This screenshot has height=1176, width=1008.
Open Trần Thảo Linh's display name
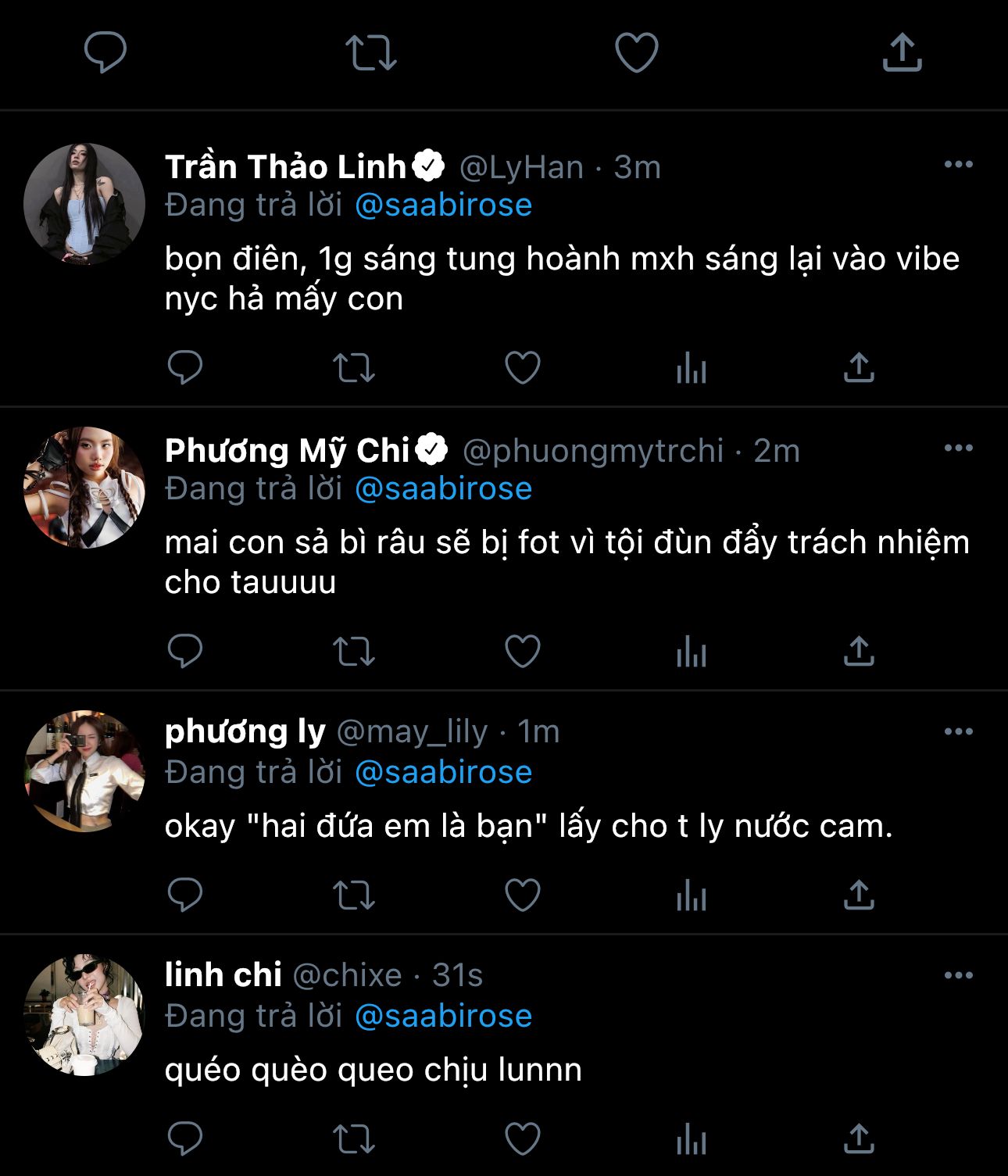pos(285,167)
